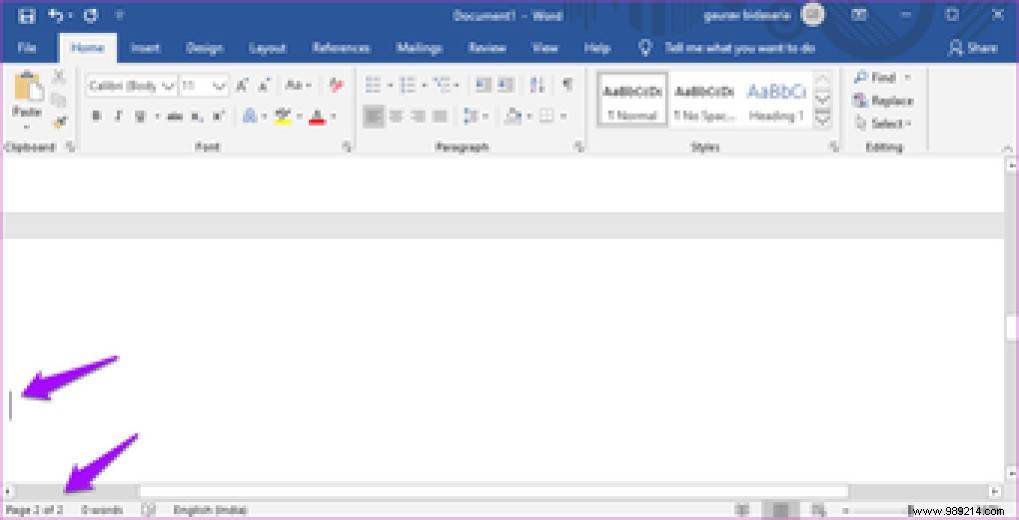Click the lightbulb Tell me icon
This screenshot has height=520, width=1019.
pyautogui.click(x=645, y=47)
